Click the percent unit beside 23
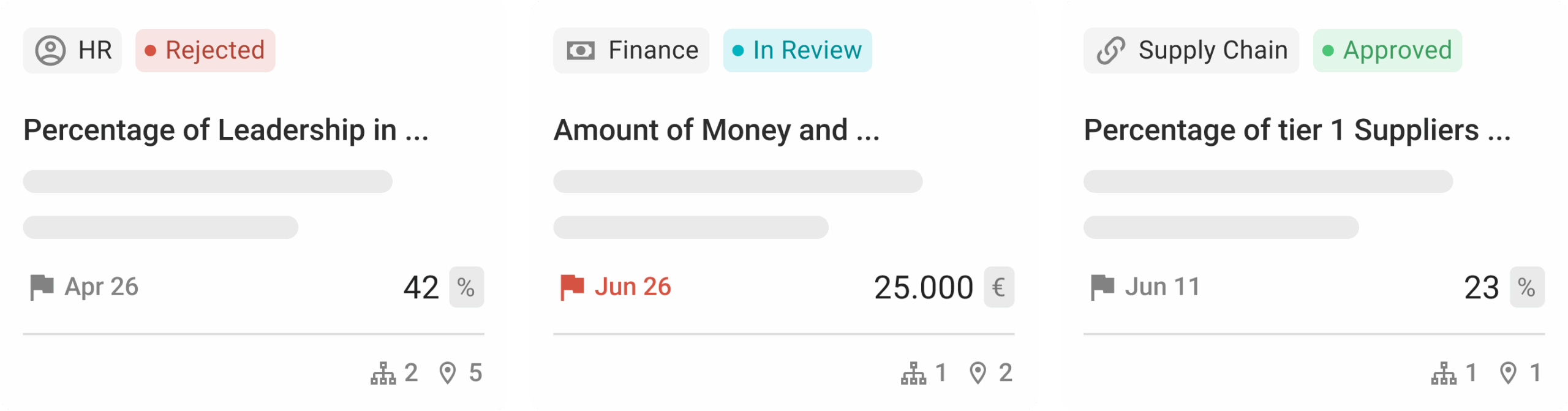 pyautogui.click(x=1526, y=287)
